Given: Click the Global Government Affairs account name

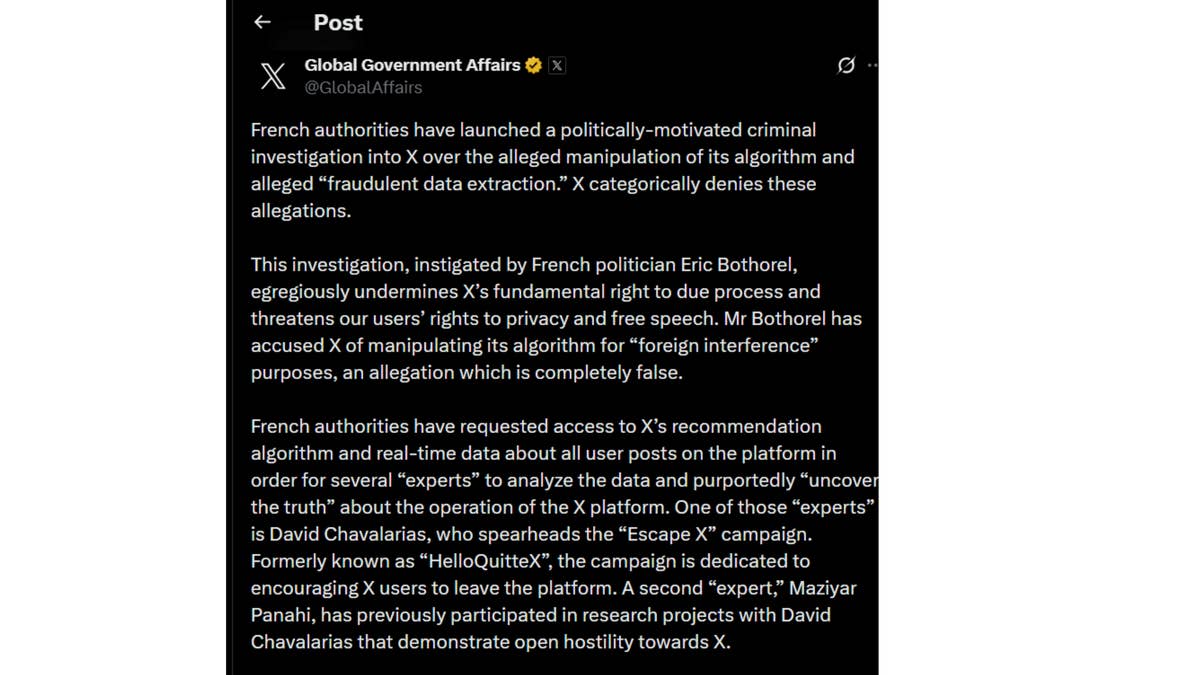Looking at the screenshot, I should (x=412, y=65).
